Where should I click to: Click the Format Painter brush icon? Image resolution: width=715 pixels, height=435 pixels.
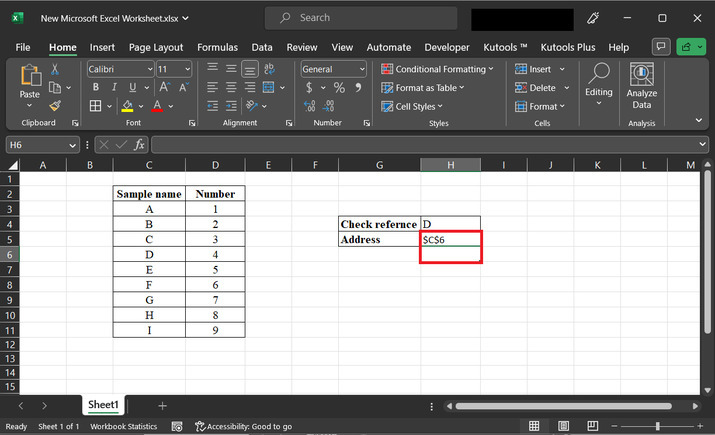click(55, 105)
